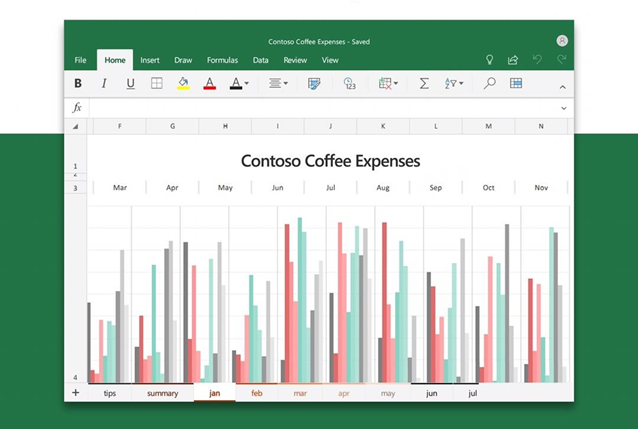This screenshot has height=429, width=638.
Task: Click the Find magnifier icon
Action: click(490, 84)
